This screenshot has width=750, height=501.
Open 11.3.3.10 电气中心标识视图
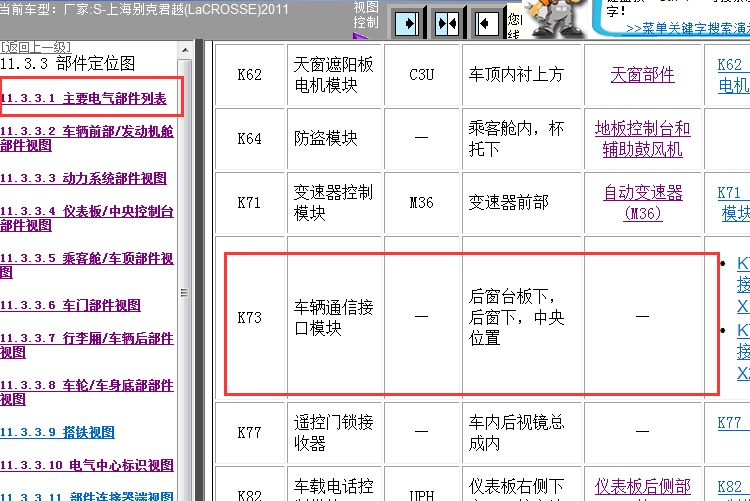tap(87, 465)
